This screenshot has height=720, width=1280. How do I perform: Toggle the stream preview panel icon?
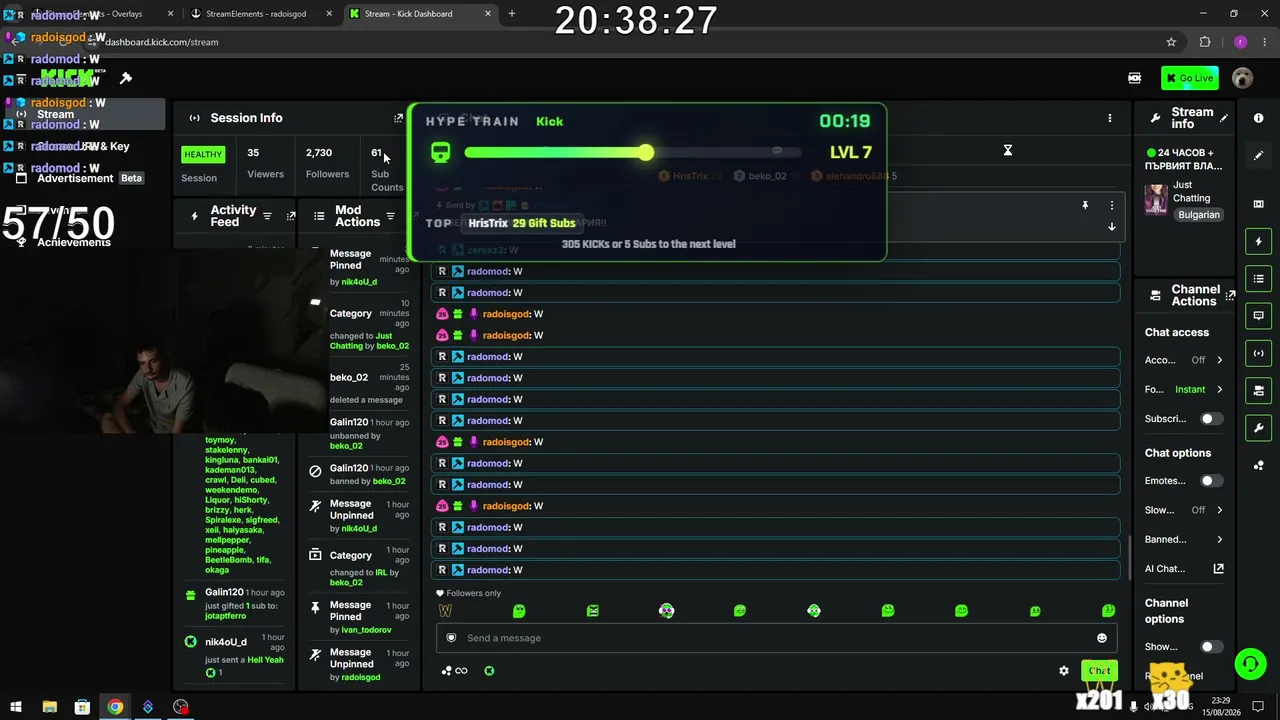click(1258, 204)
